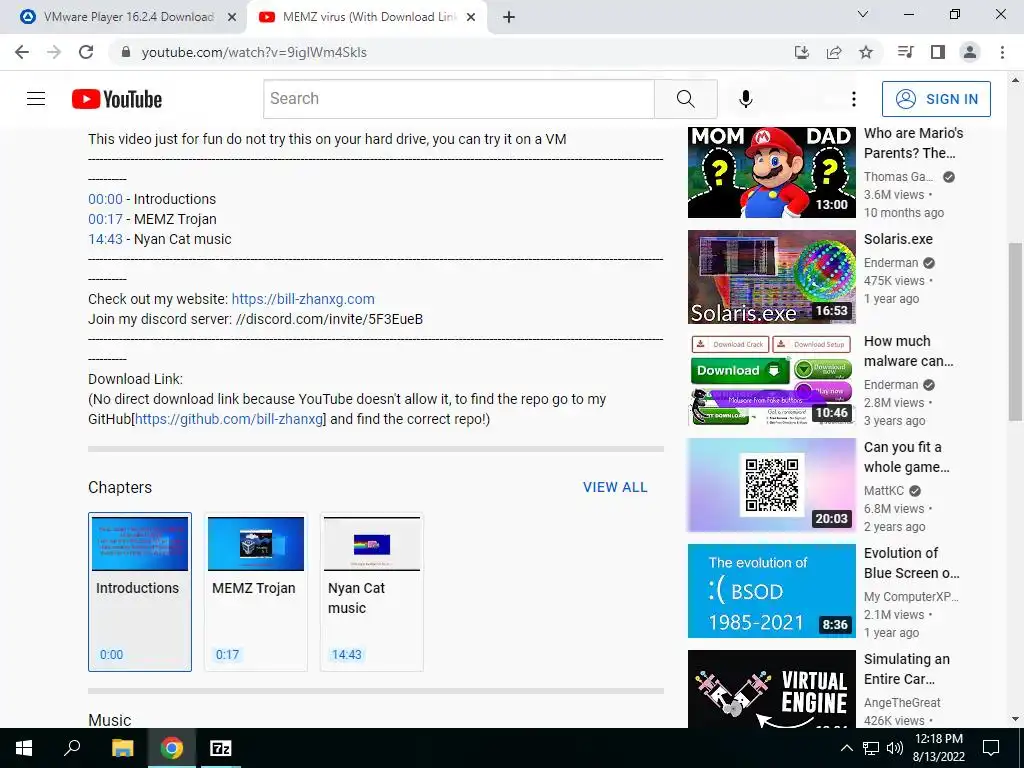The width and height of the screenshot is (1024, 768).
Task: Click 'Simulating an Entire Car...' title
Action: pos(906,669)
